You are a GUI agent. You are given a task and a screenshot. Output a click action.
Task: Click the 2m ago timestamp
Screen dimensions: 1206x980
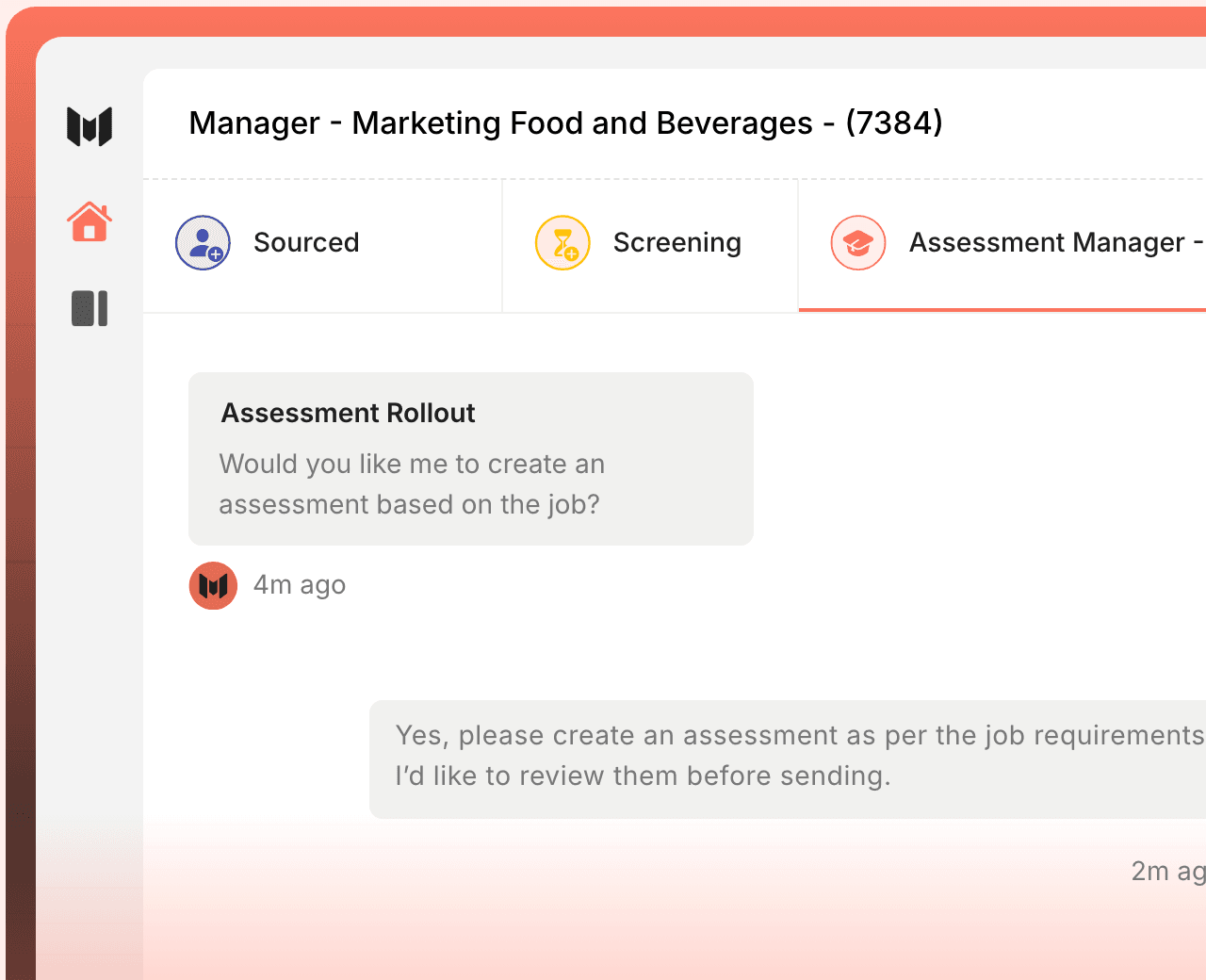(x=1168, y=872)
